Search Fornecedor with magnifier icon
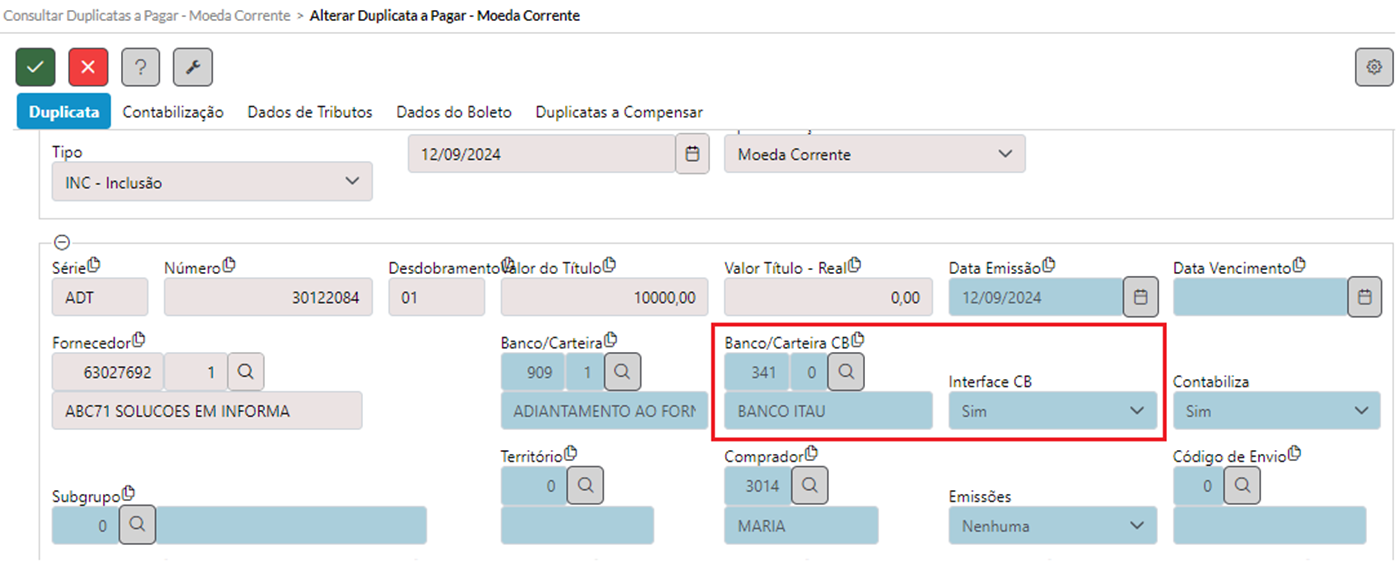The height and width of the screenshot is (573, 1399). tap(245, 372)
